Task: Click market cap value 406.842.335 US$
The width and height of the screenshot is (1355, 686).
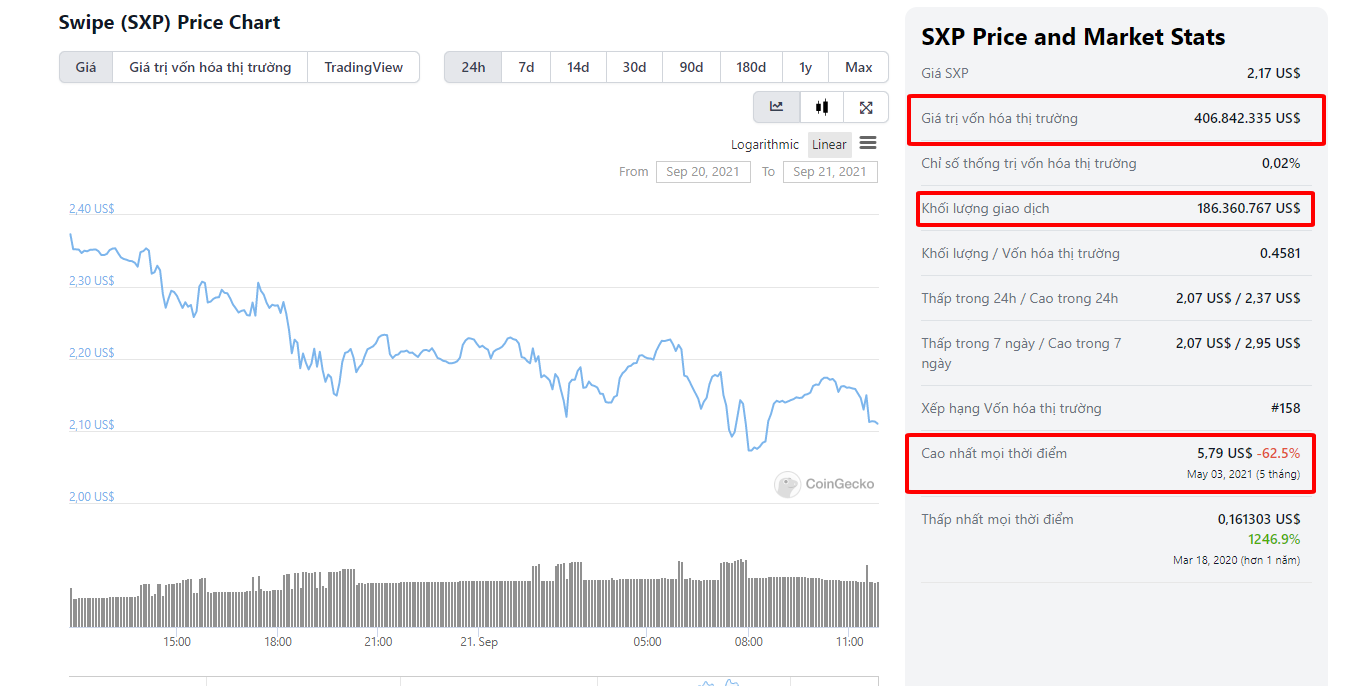Action: tap(1247, 118)
